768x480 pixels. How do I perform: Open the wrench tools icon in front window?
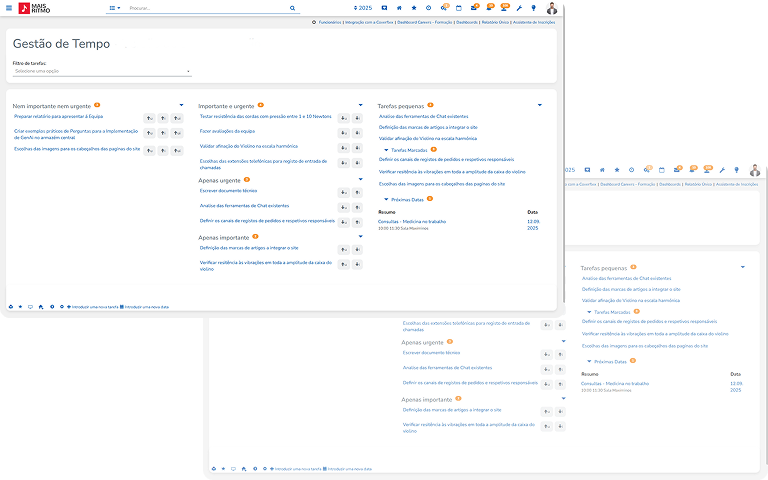tap(519, 8)
